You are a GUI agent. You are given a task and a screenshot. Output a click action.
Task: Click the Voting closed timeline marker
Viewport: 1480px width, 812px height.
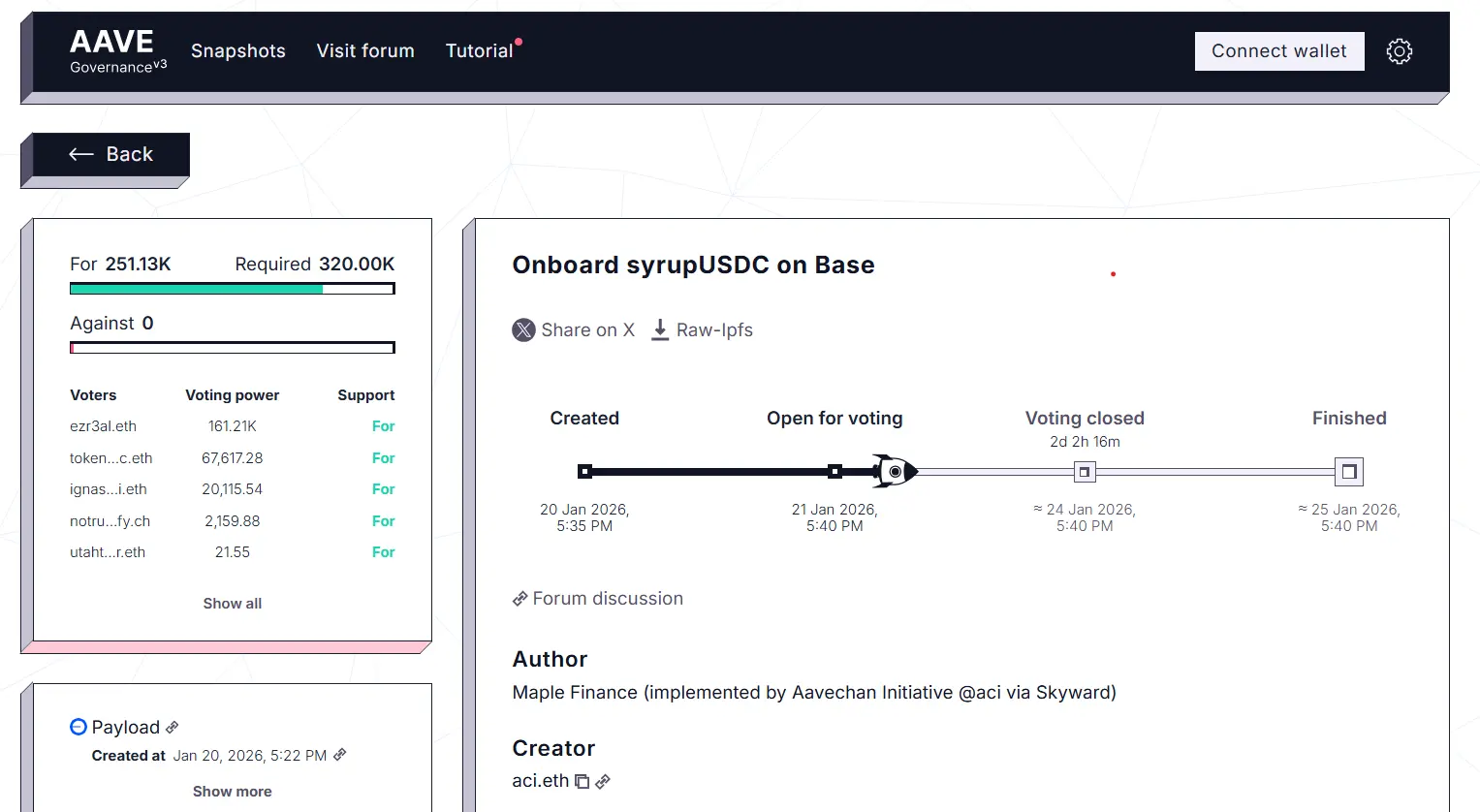[x=1084, y=471]
